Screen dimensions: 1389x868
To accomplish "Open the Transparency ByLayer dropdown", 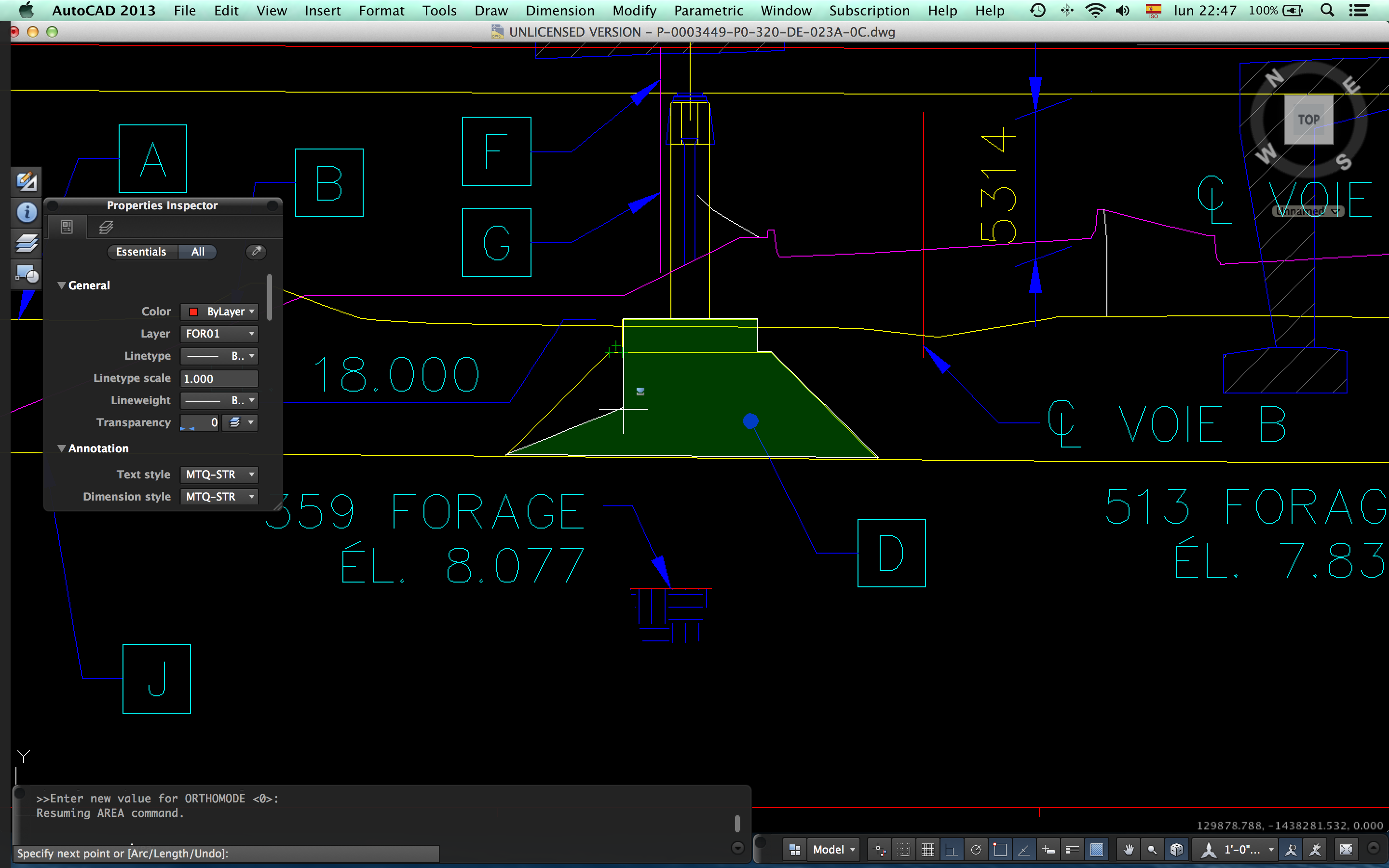I will 240,422.
